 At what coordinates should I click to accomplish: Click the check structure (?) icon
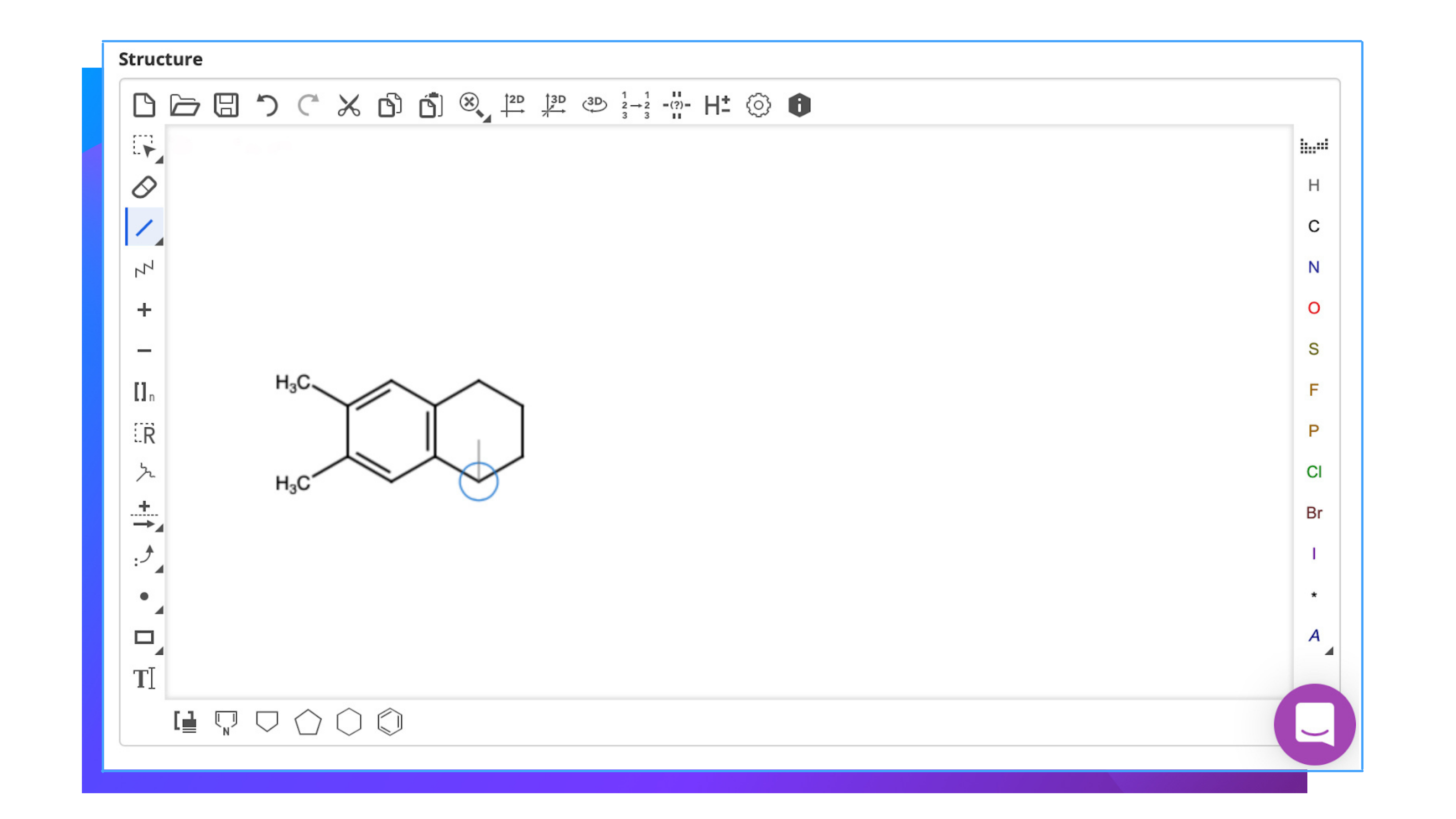coord(677,105)
